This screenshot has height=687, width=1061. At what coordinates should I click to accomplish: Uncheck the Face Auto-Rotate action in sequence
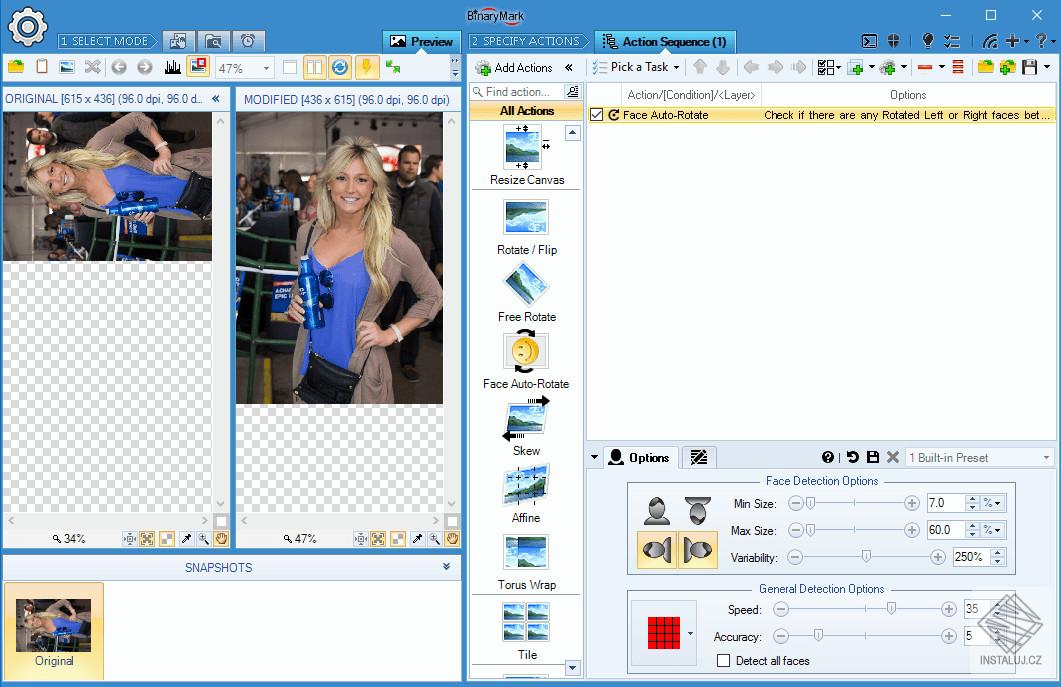[x=597, y=115]
